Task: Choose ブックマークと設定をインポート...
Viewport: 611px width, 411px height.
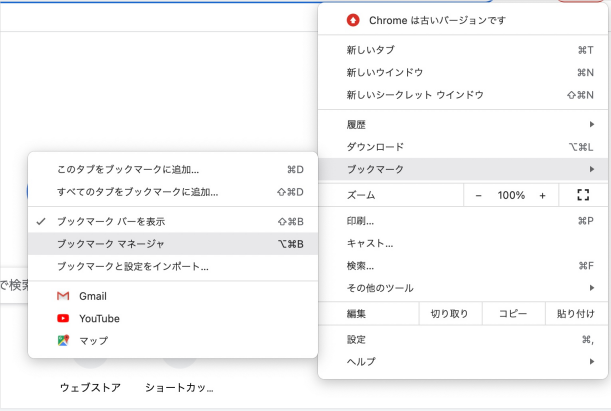Action: (173, 266)
